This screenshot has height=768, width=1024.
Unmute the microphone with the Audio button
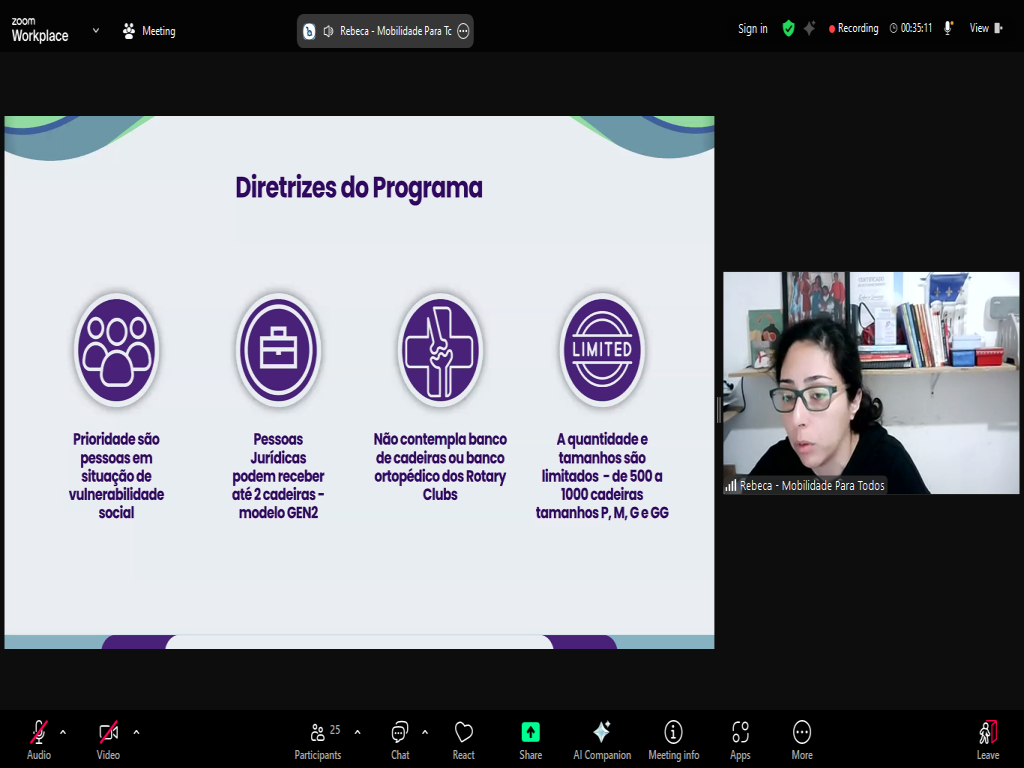[x=39, y=738]
